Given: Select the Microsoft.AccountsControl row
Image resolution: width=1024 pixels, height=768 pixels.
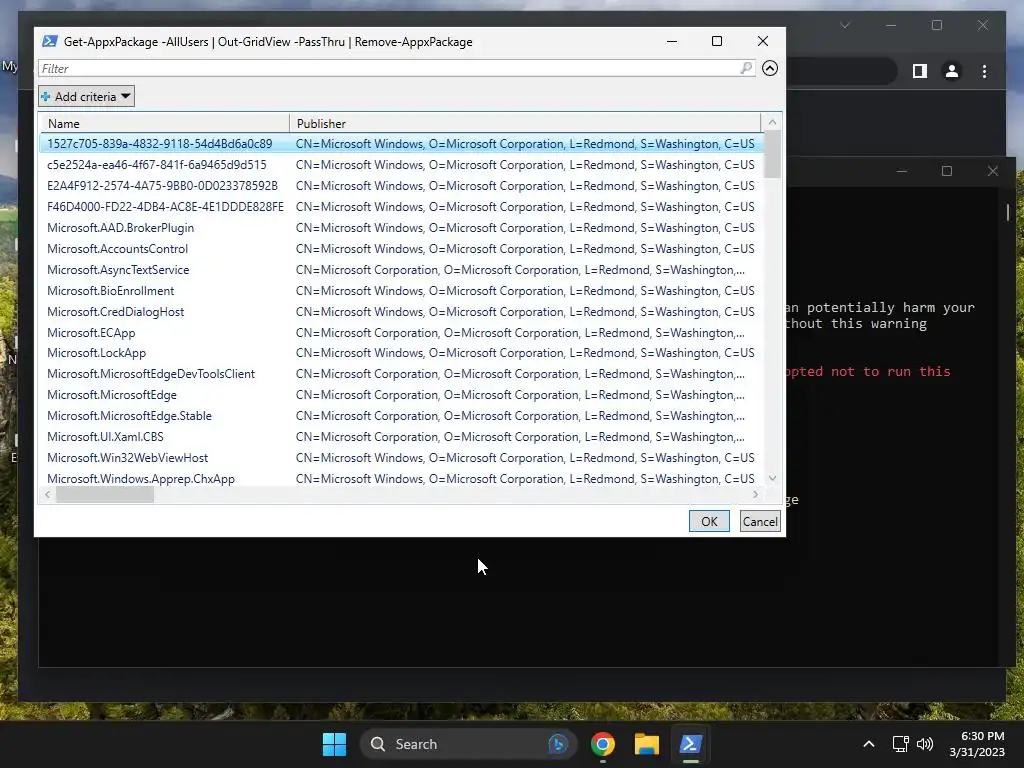Looking at the screenshot, I should click(x=401, y=249).
